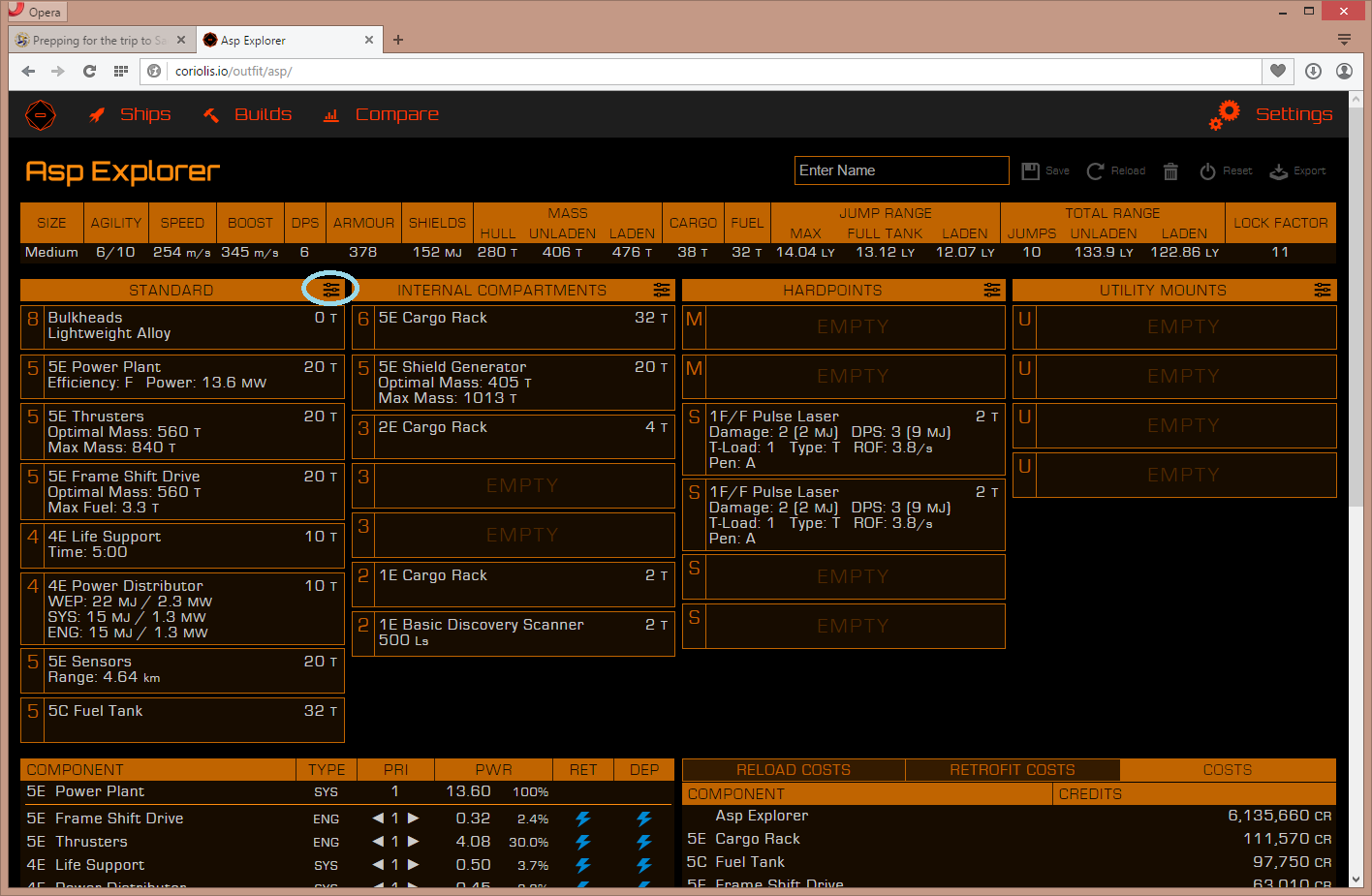Open the Ships menu
Screen dimensions: 1372x896
[x=130, y=114]
